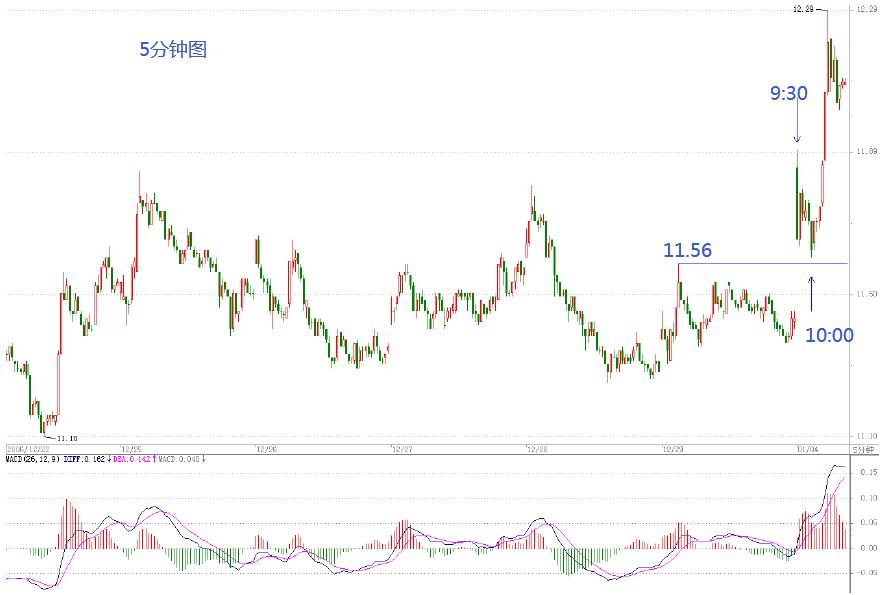Click the 11.56 resistance level label
Screen dimensions: 883x595
click(687, 250)
